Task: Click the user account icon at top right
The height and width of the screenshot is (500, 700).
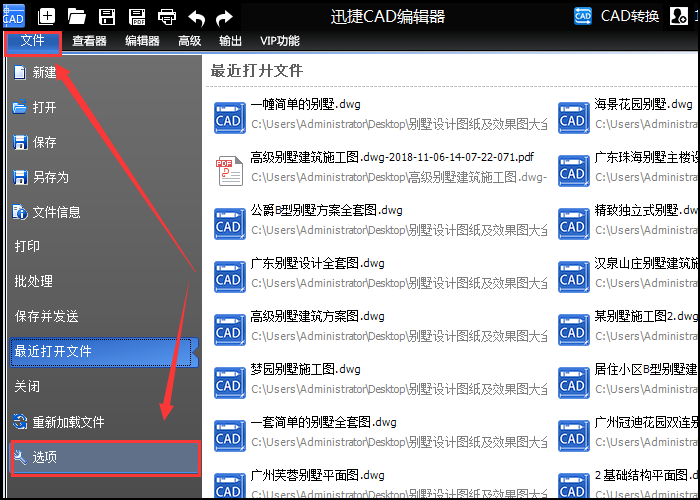Action: (679, 16)
